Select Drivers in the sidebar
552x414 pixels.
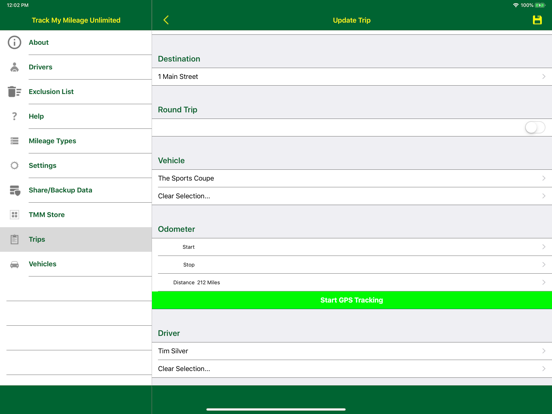[76, 67]
